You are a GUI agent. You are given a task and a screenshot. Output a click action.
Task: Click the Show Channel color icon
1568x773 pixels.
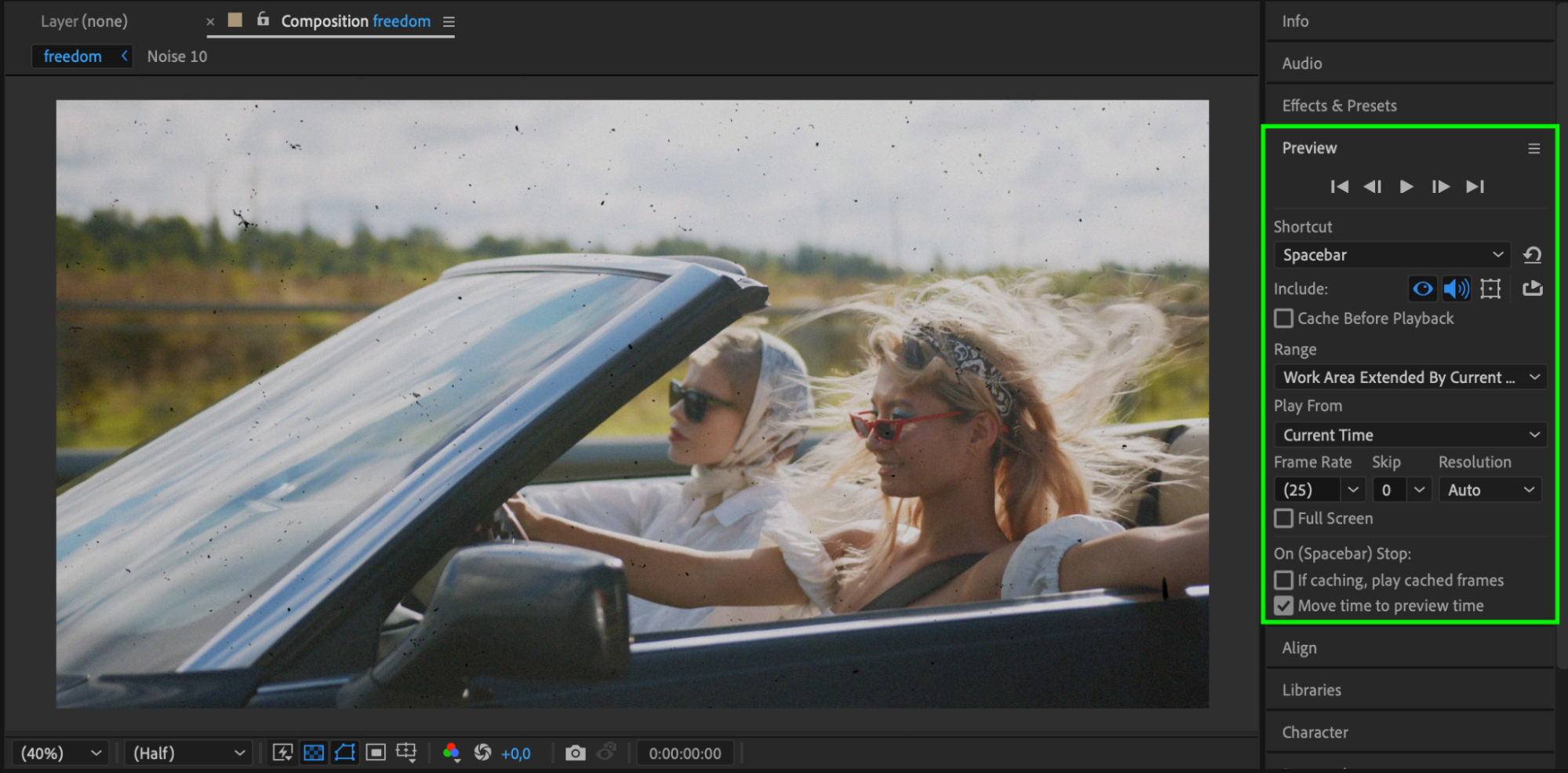coord(451,753)
